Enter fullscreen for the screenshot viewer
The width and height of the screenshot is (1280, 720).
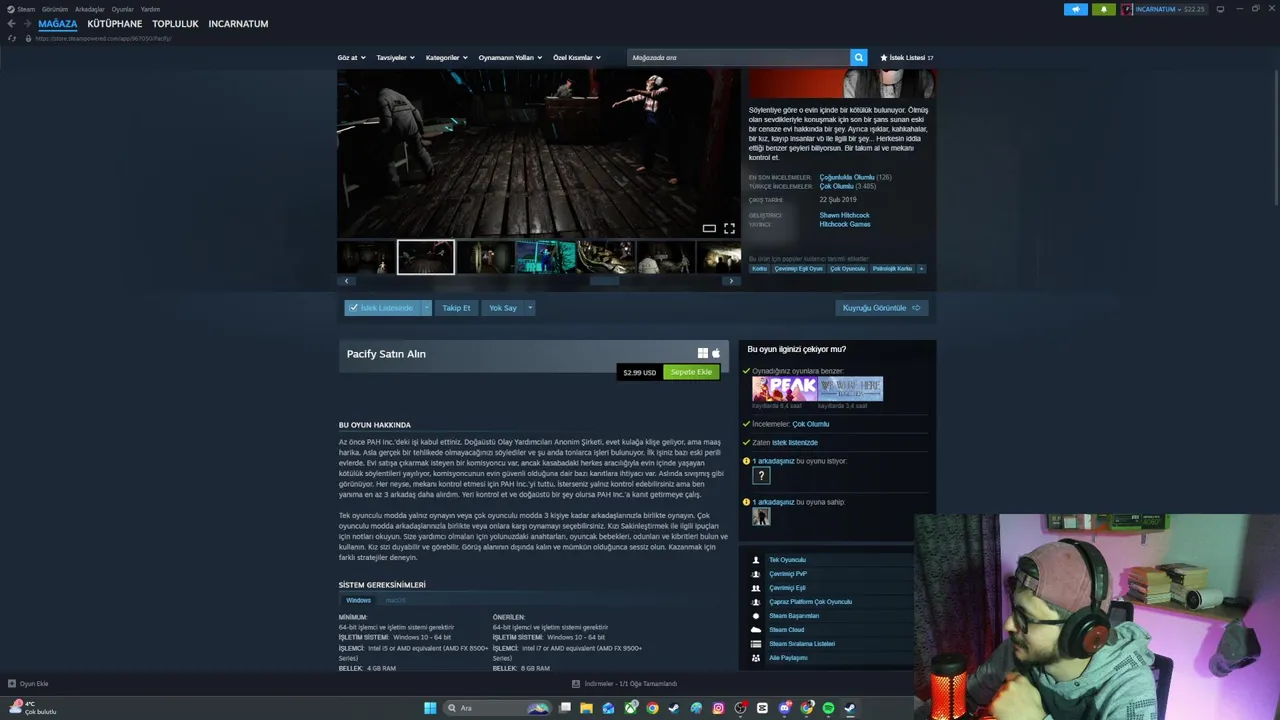point(729,228)
